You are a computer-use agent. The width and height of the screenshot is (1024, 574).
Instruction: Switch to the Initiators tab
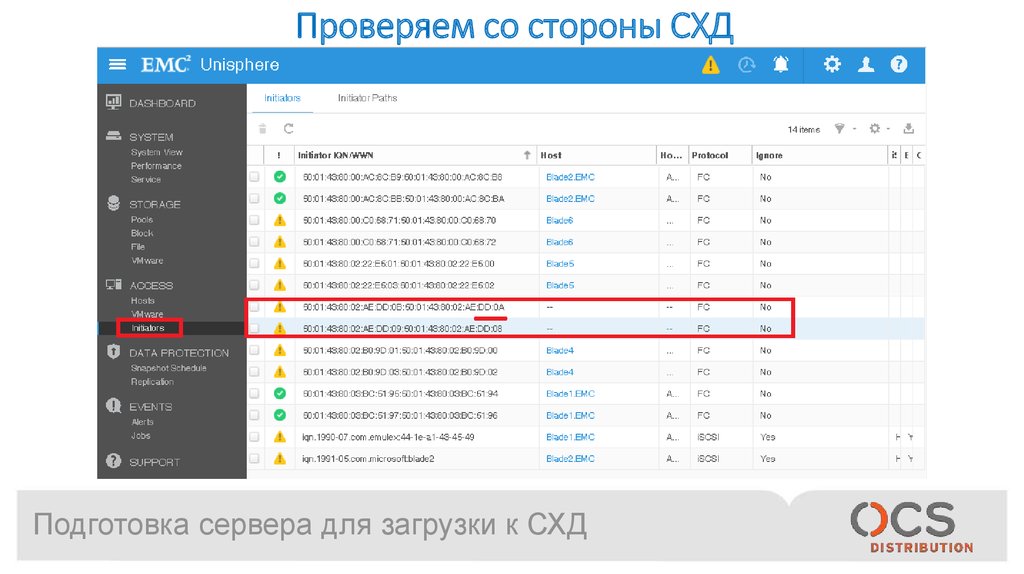(x=282, y=98)
